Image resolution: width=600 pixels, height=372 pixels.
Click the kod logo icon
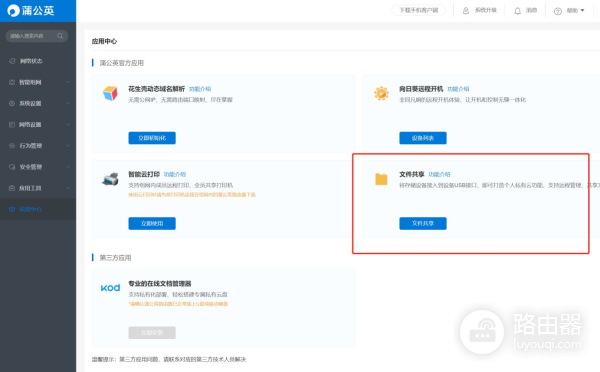tap(110, 288)
